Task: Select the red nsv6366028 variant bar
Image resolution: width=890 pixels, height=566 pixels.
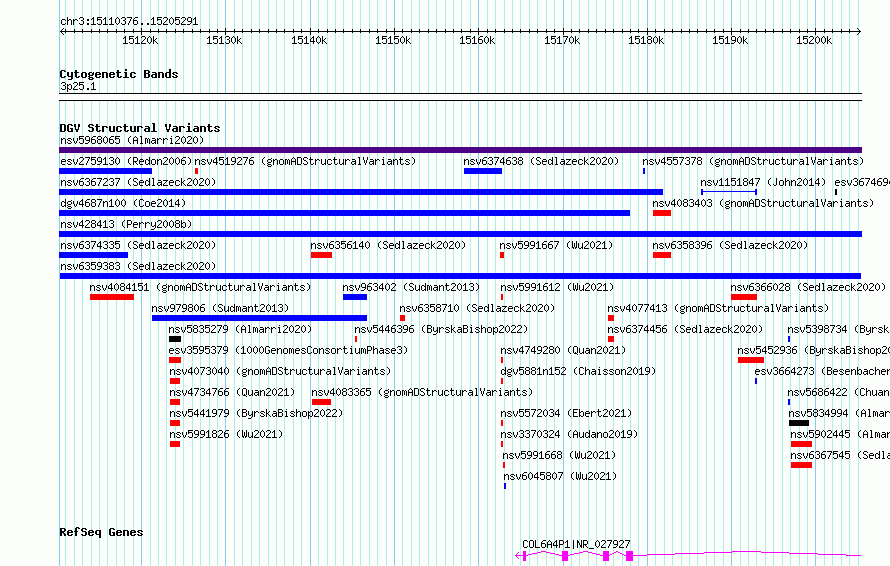Action: tap(744, 297)
